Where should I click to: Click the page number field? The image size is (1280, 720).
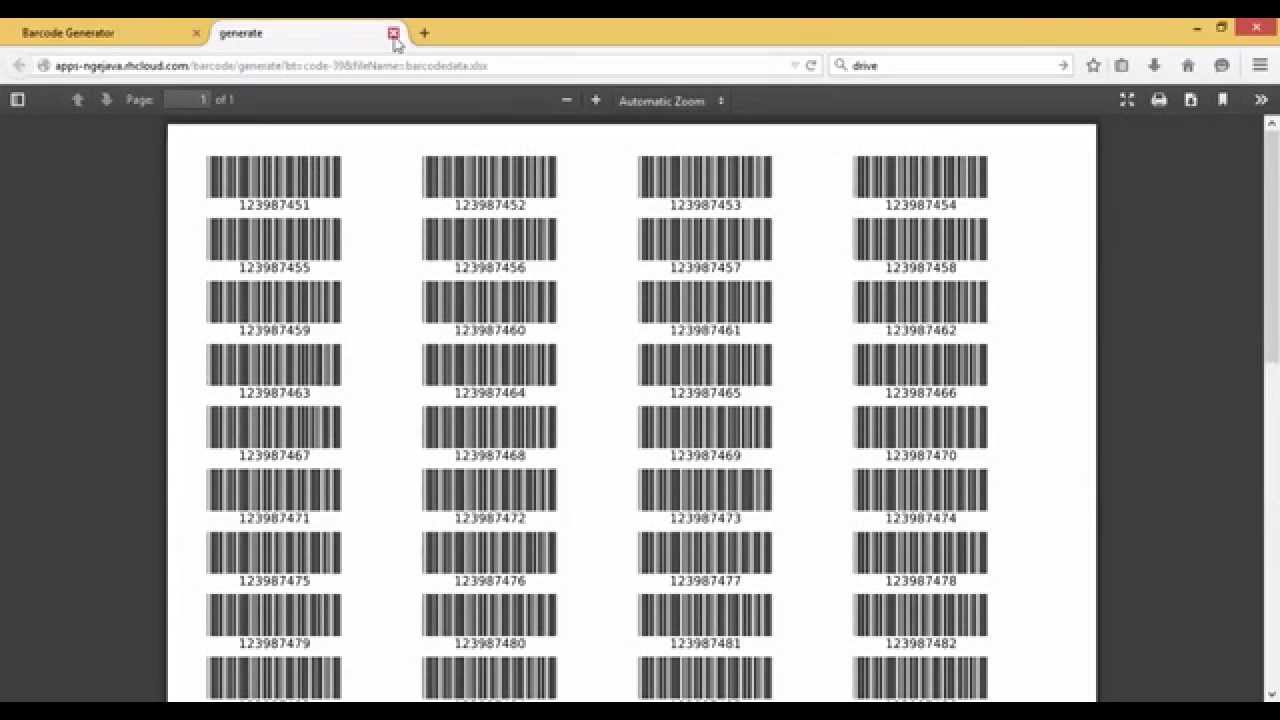(x=187, y=100)
